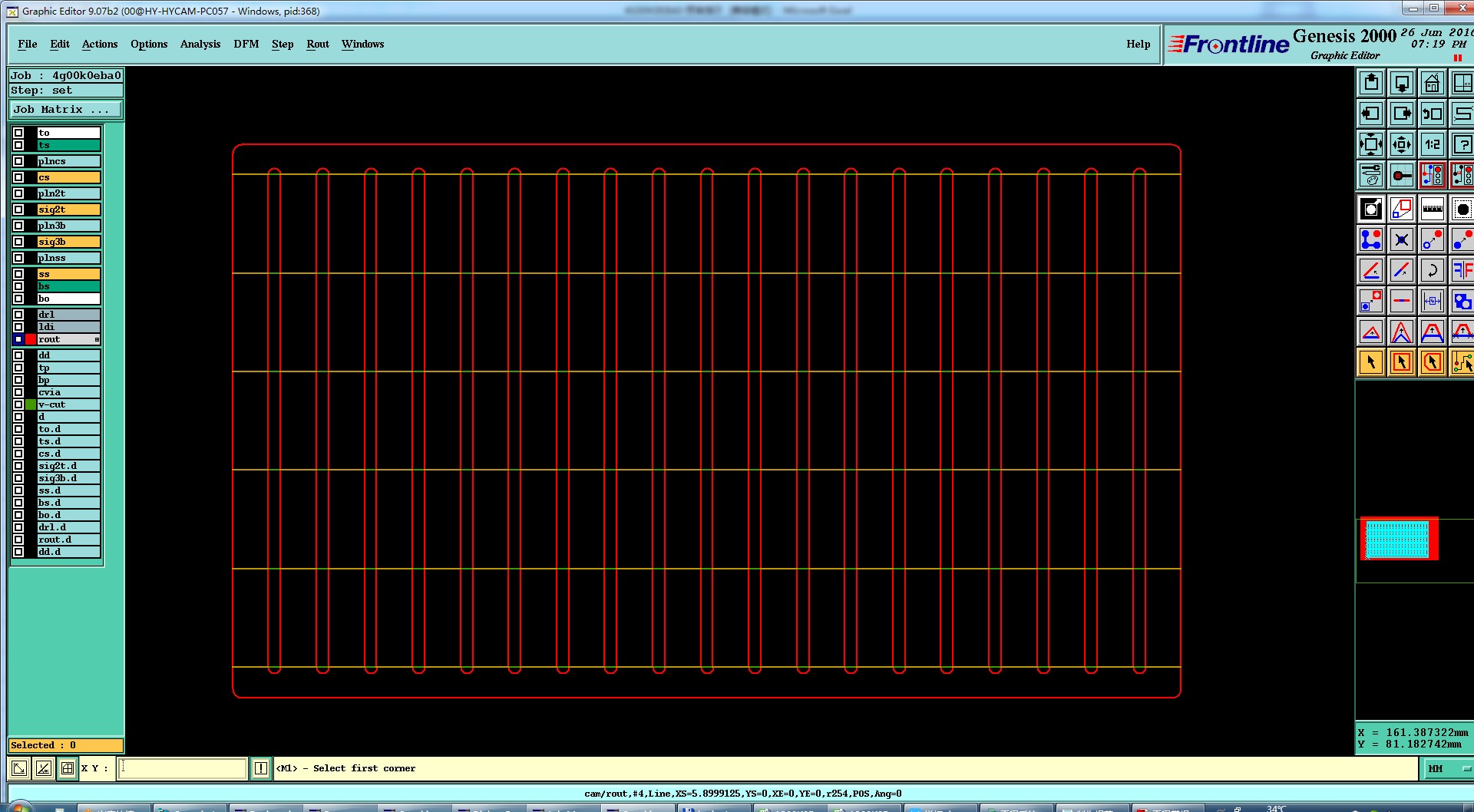The width and height of the screenshot is (1474, 812).
Task: Click the exclamation mark button
Action: 261,767
